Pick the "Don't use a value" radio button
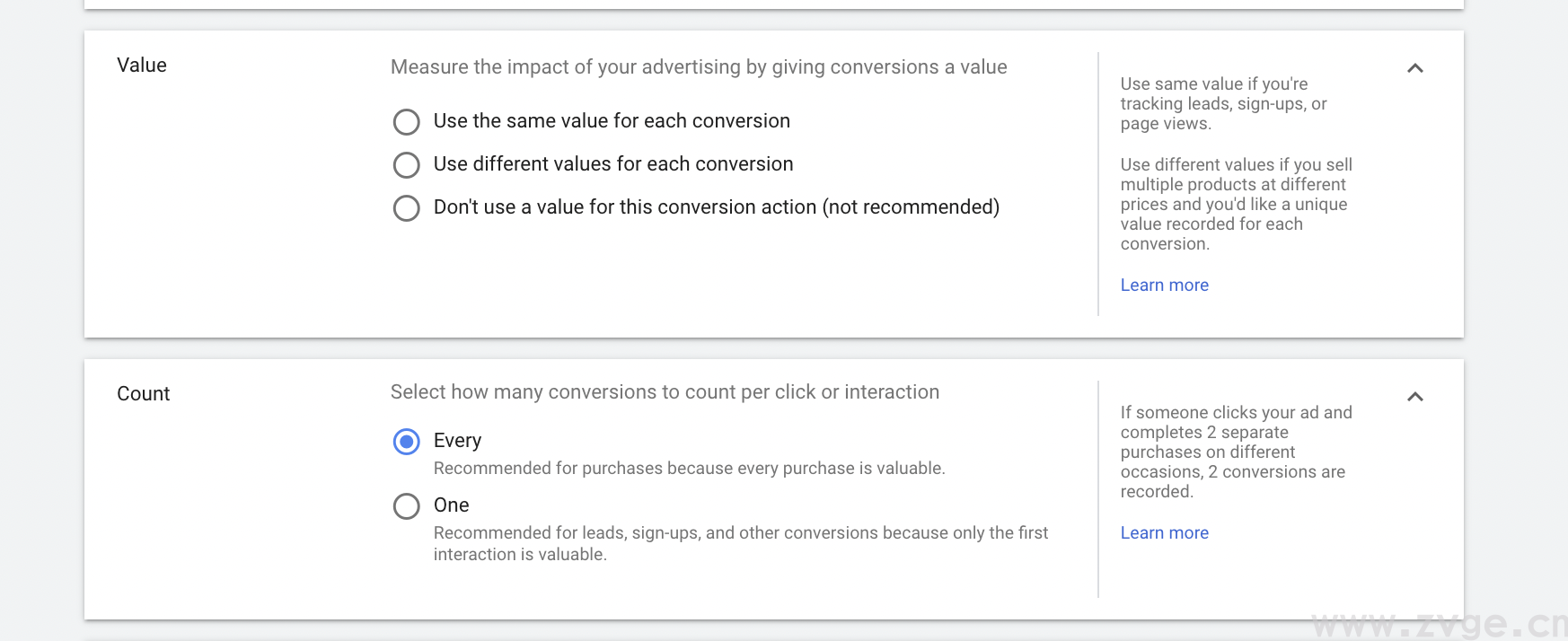 pyautogui.click(x=407, y=207)
